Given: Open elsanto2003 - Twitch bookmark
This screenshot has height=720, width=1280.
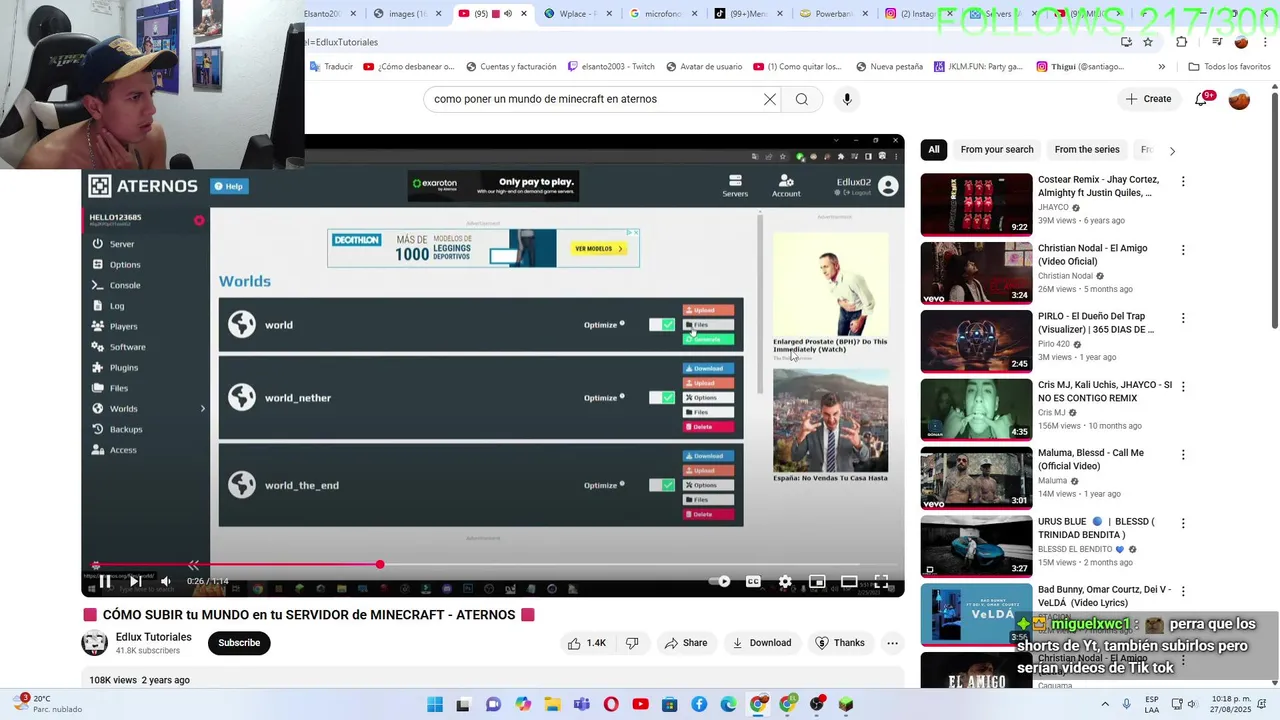Looking at the screenshot, I should [x=611, y=67].
